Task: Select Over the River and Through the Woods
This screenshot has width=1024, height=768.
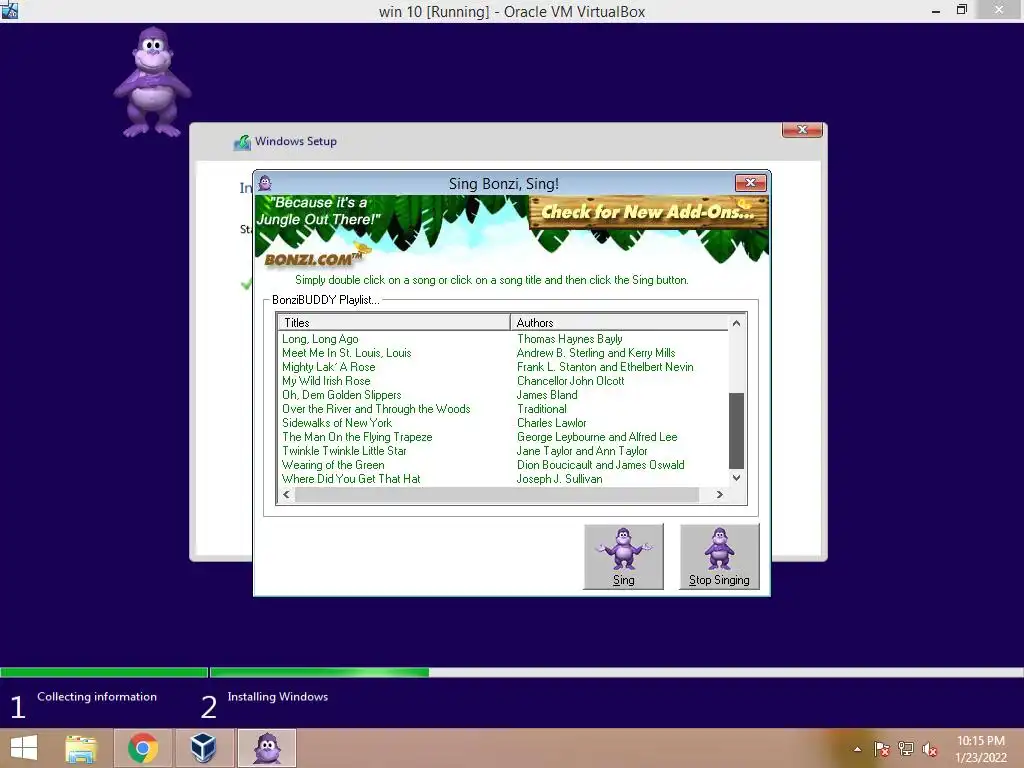Action: pos(376,409)
